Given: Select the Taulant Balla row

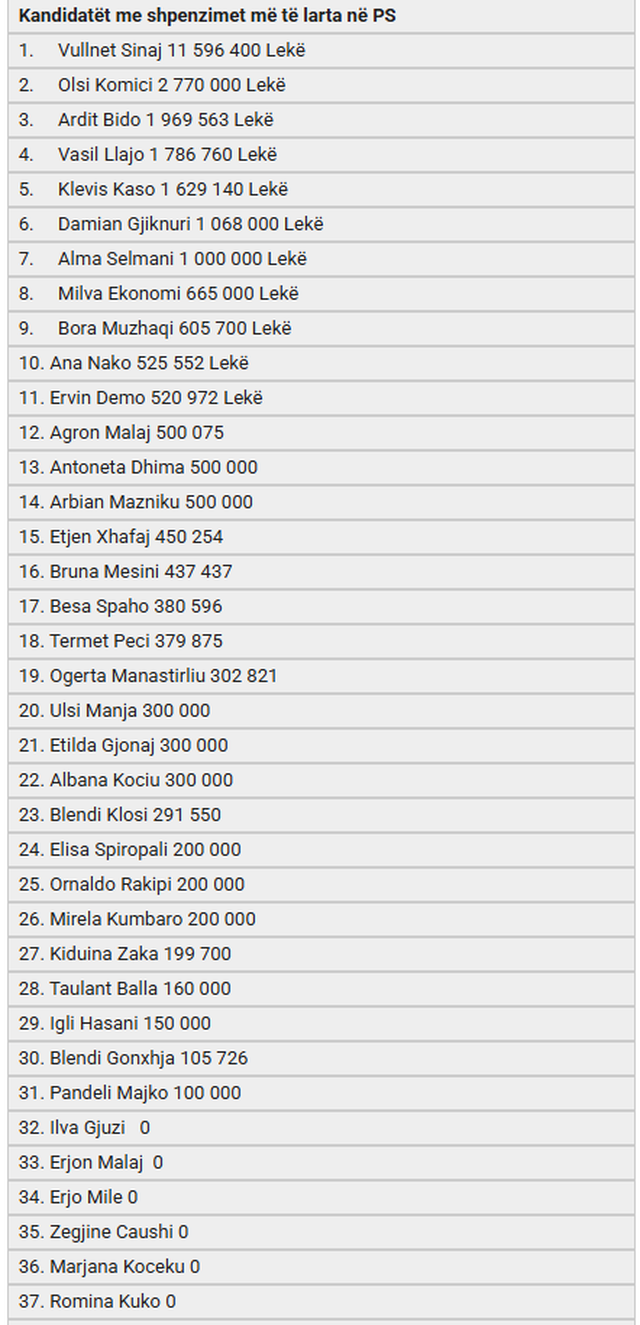Looking at the screenshot, I should pos(320,988).
